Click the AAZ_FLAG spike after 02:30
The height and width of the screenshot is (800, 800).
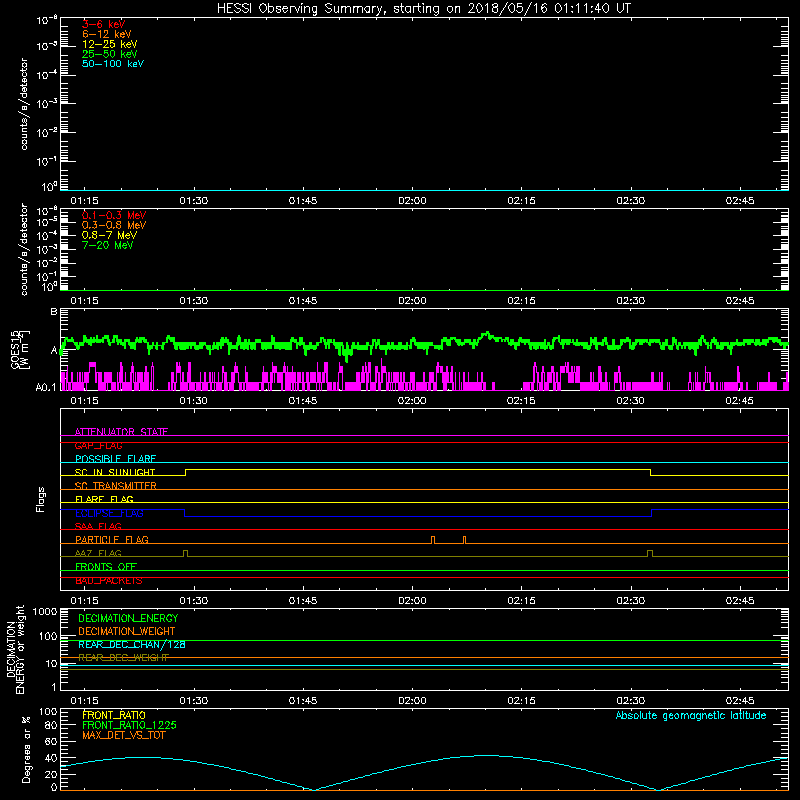pos(649,553)
